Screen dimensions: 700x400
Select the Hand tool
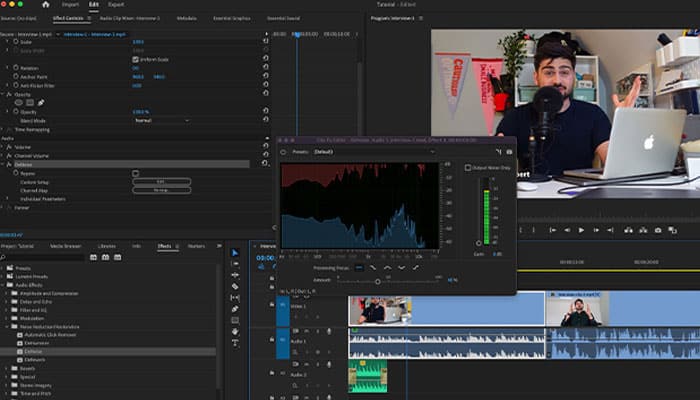235,332
